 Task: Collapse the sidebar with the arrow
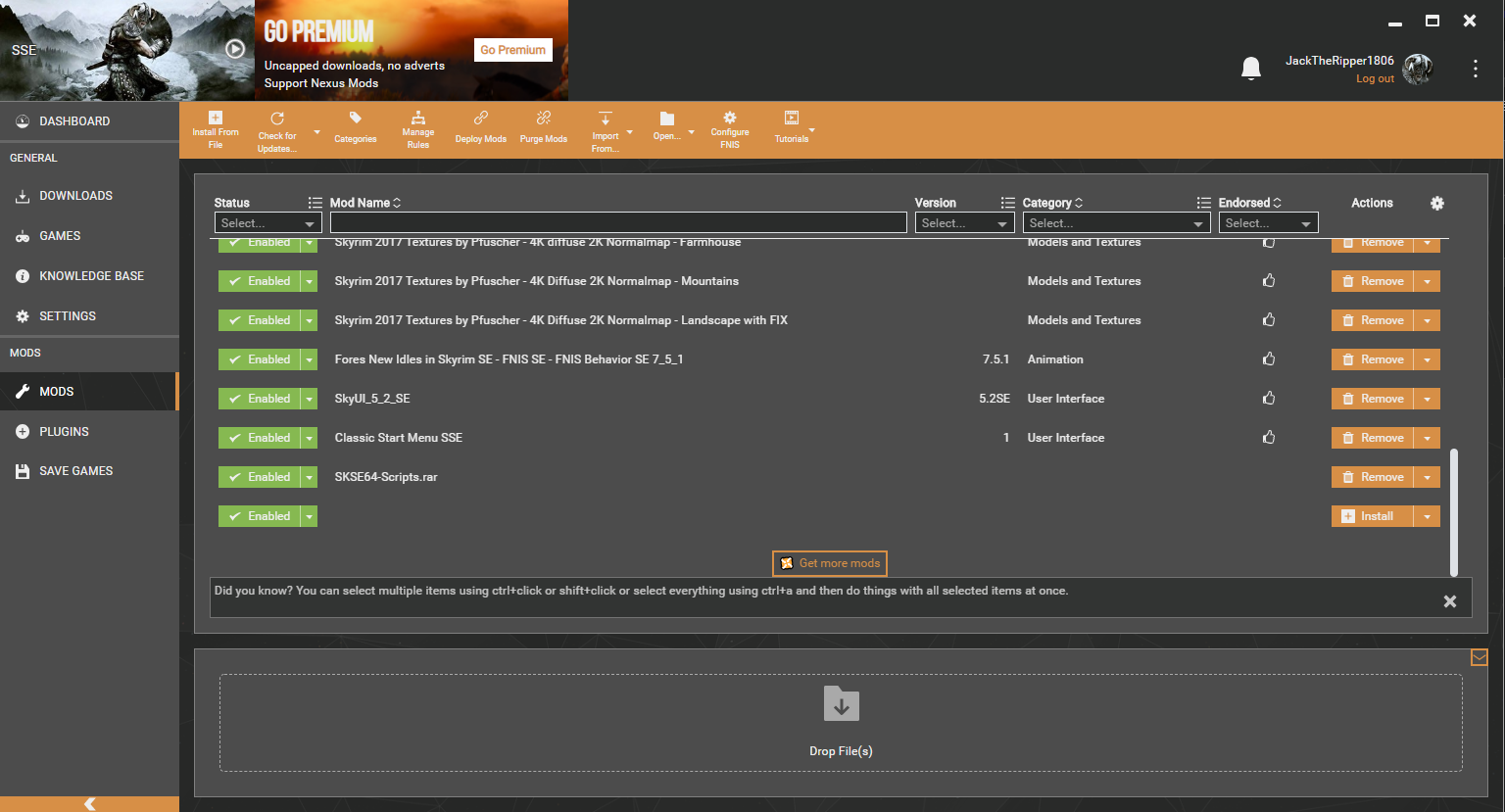[89, 804]
